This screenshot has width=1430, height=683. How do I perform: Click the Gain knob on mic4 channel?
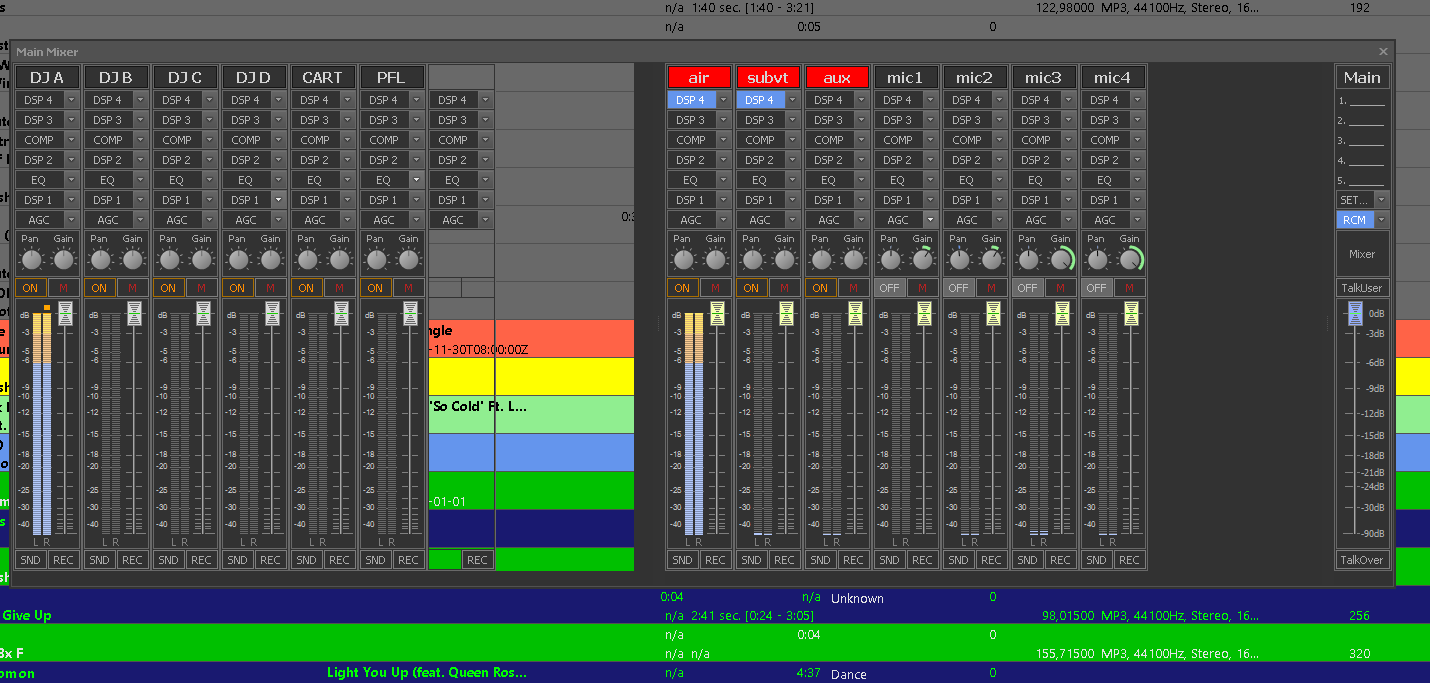click(x=1129, y=260)
